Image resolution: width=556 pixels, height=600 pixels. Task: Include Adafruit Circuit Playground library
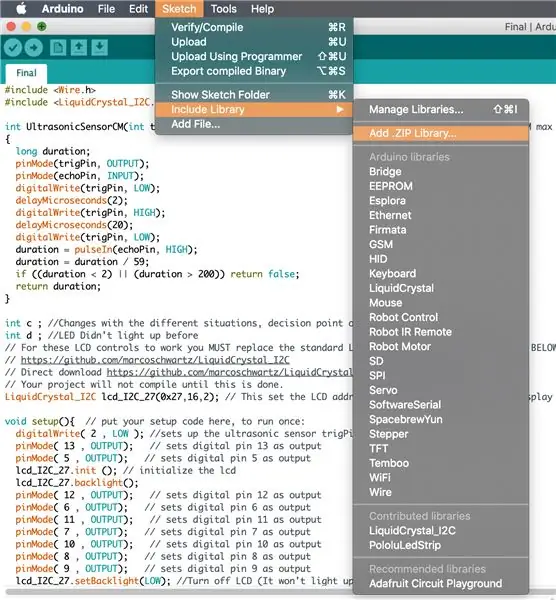441,584
